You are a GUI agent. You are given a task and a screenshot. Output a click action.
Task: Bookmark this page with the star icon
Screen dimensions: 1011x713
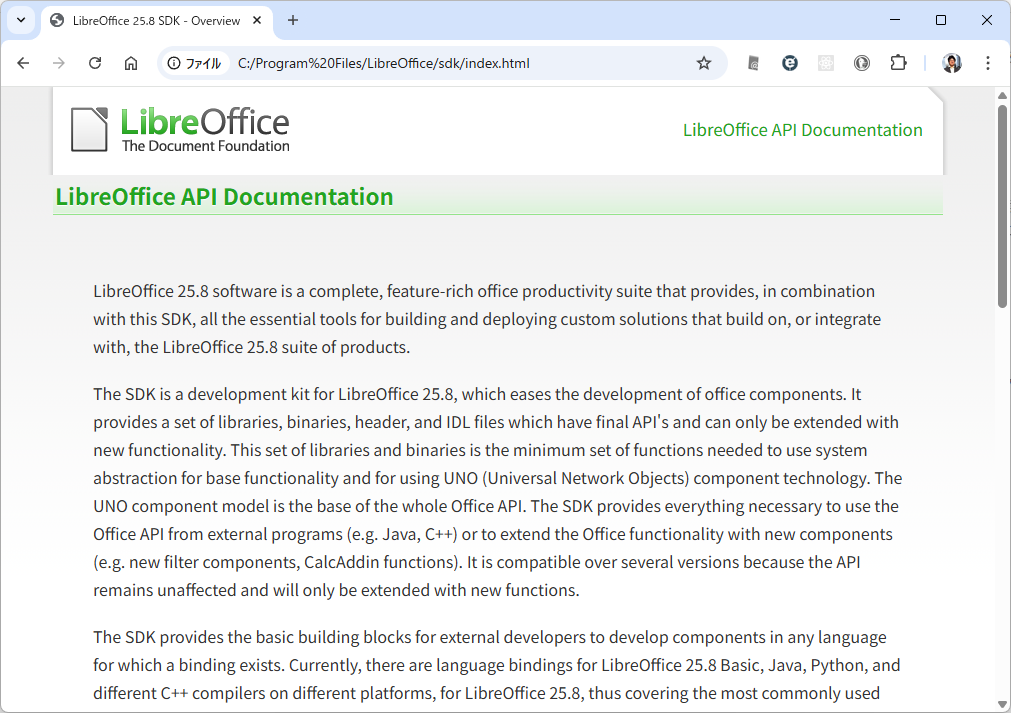704,63
